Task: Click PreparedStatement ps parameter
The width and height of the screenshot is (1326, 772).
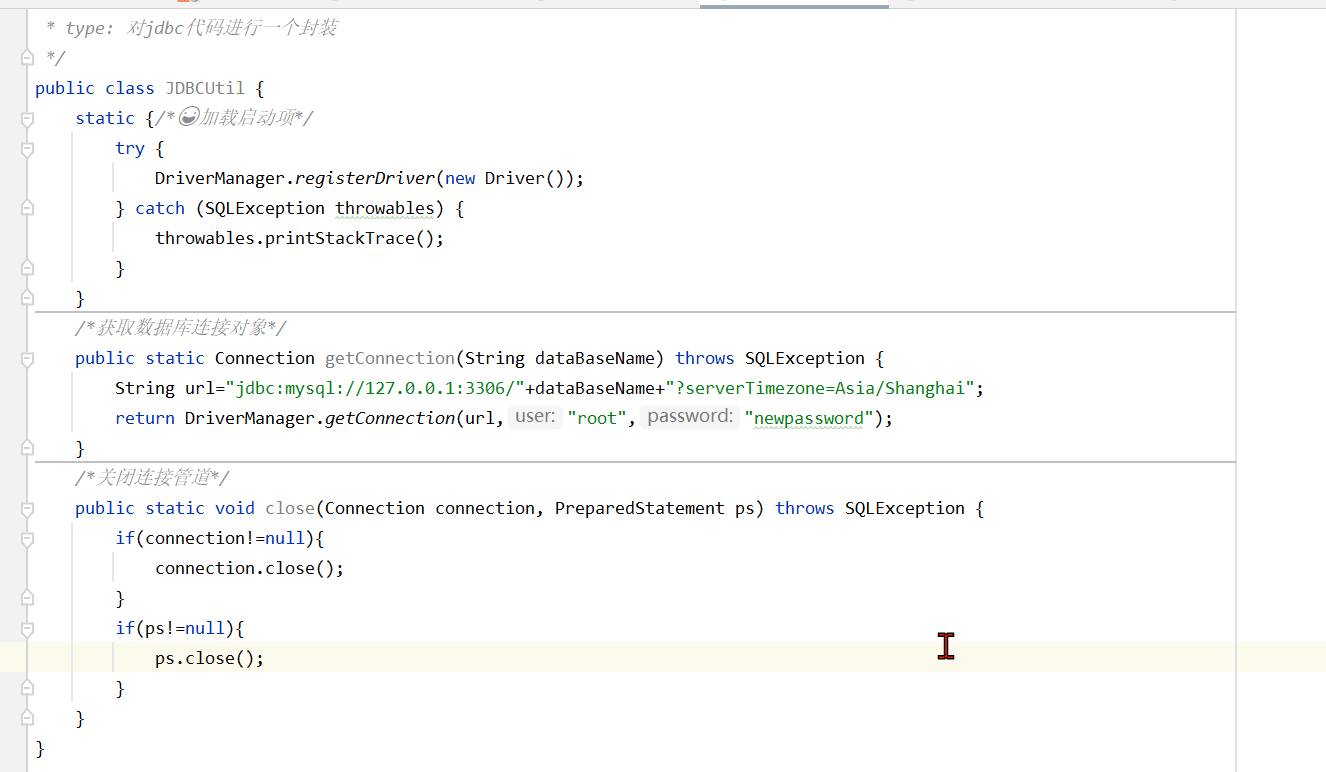Action: pyautogui.click(x=655, y=508)
